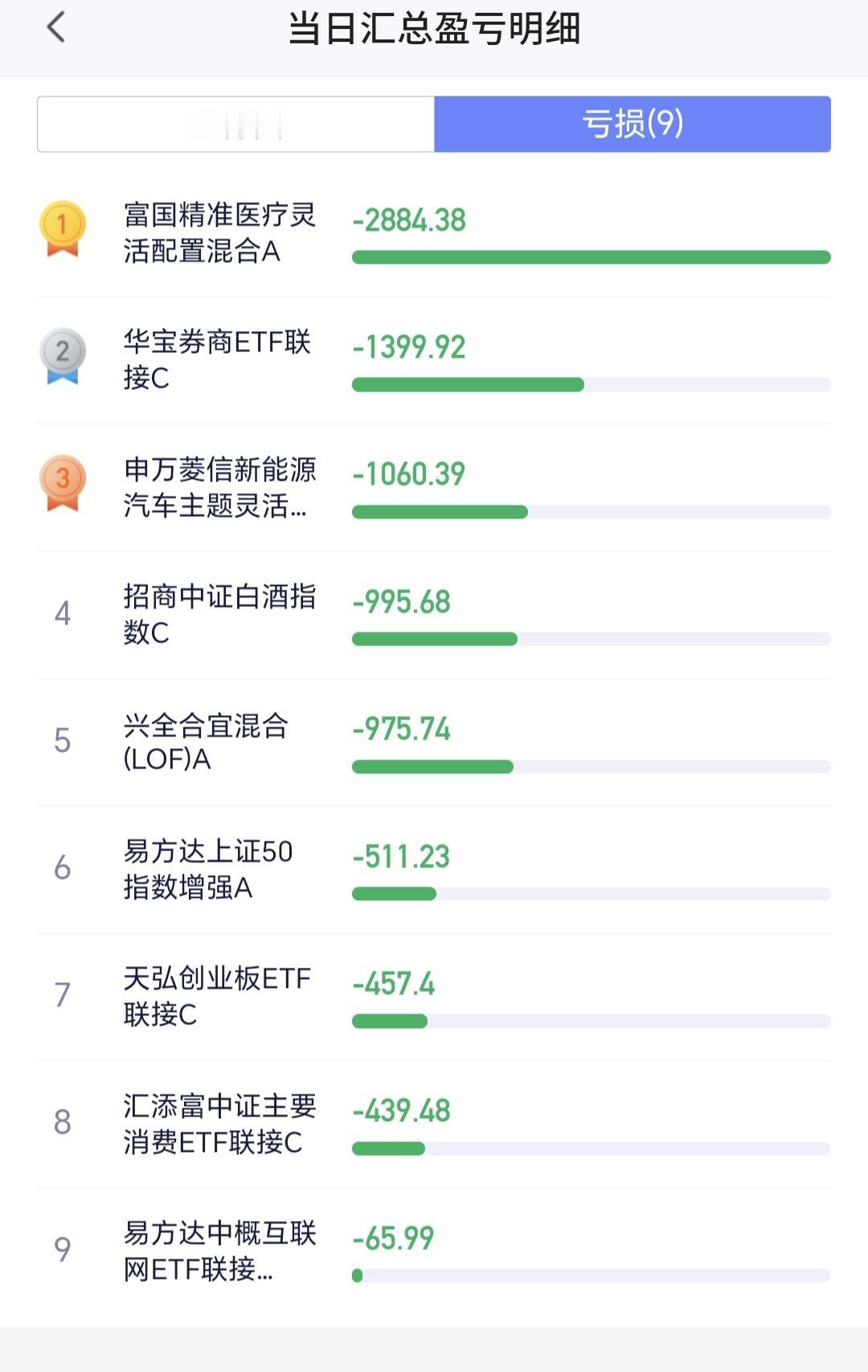The height and width of the screenshot is (1372, 868).
Task: Open 易方达中概互联网ETF联接 fund
Action: coord(219,1250)
